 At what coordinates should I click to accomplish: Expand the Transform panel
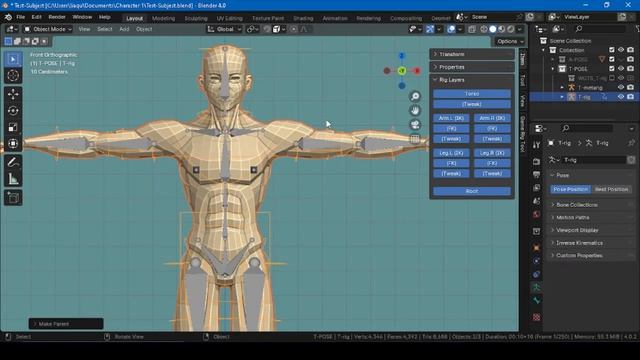[472, 54]
